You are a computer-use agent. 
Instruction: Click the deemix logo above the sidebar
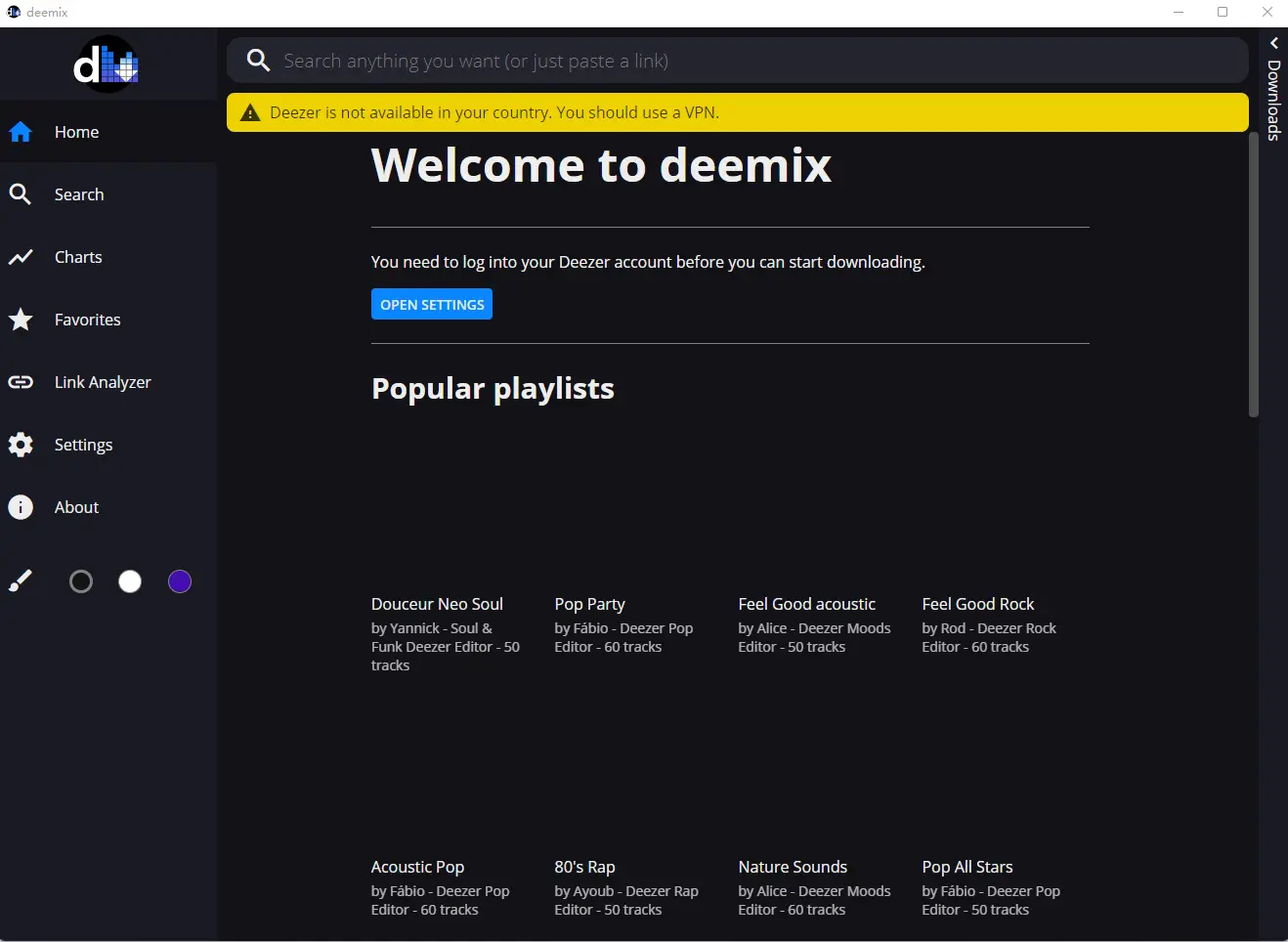[x=107, y=64]
